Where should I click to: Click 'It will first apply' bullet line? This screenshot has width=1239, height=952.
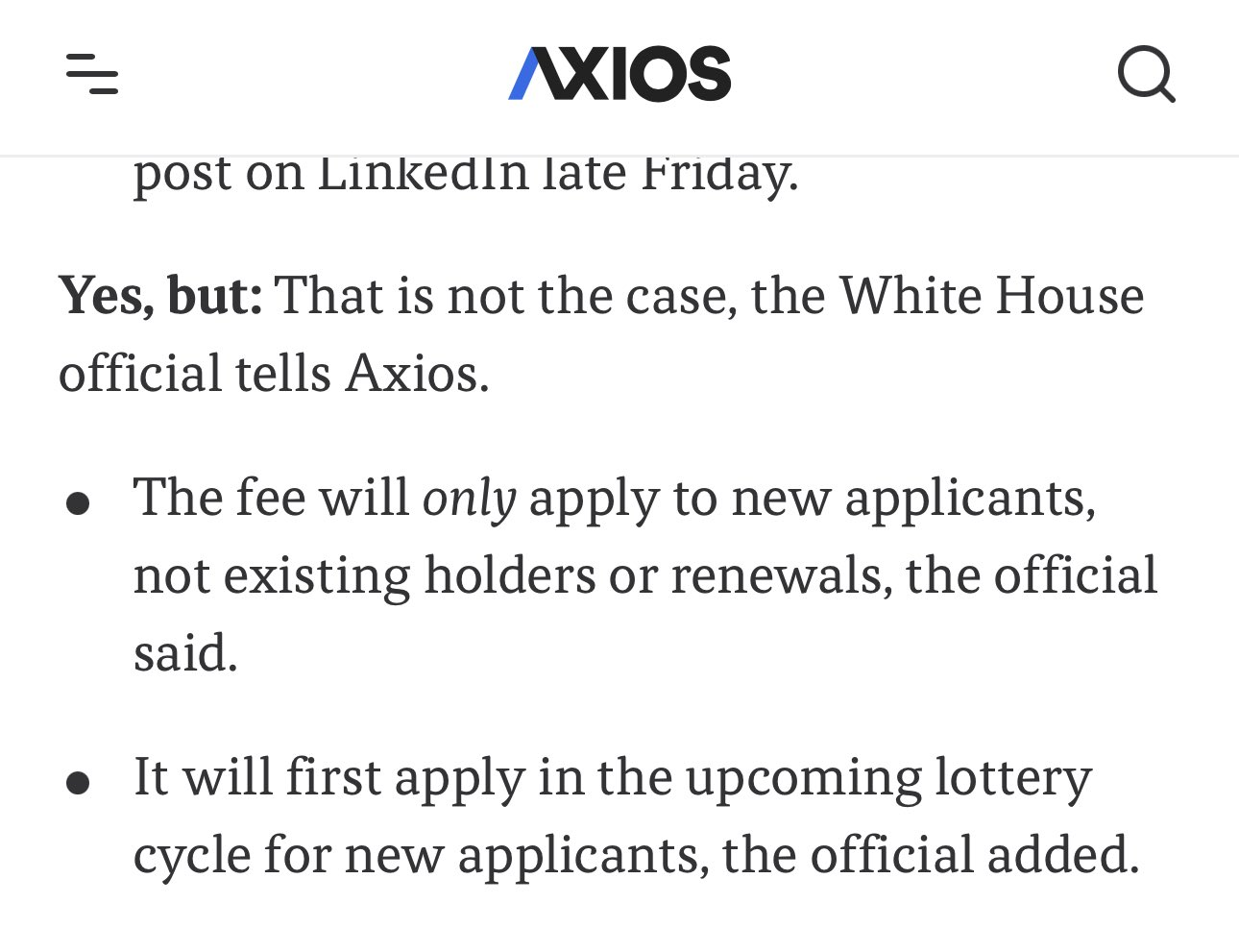329,778
